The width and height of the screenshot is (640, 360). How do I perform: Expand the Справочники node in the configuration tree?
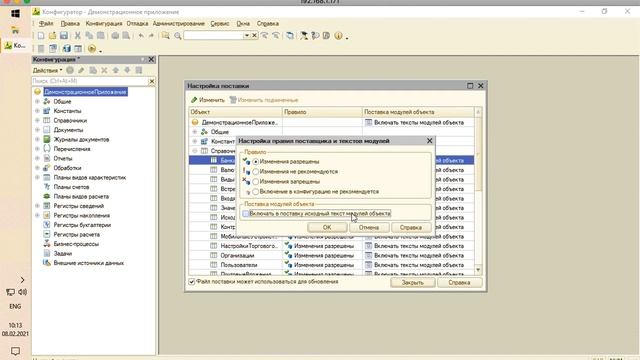pyautogui.click(x=37, y=120)
